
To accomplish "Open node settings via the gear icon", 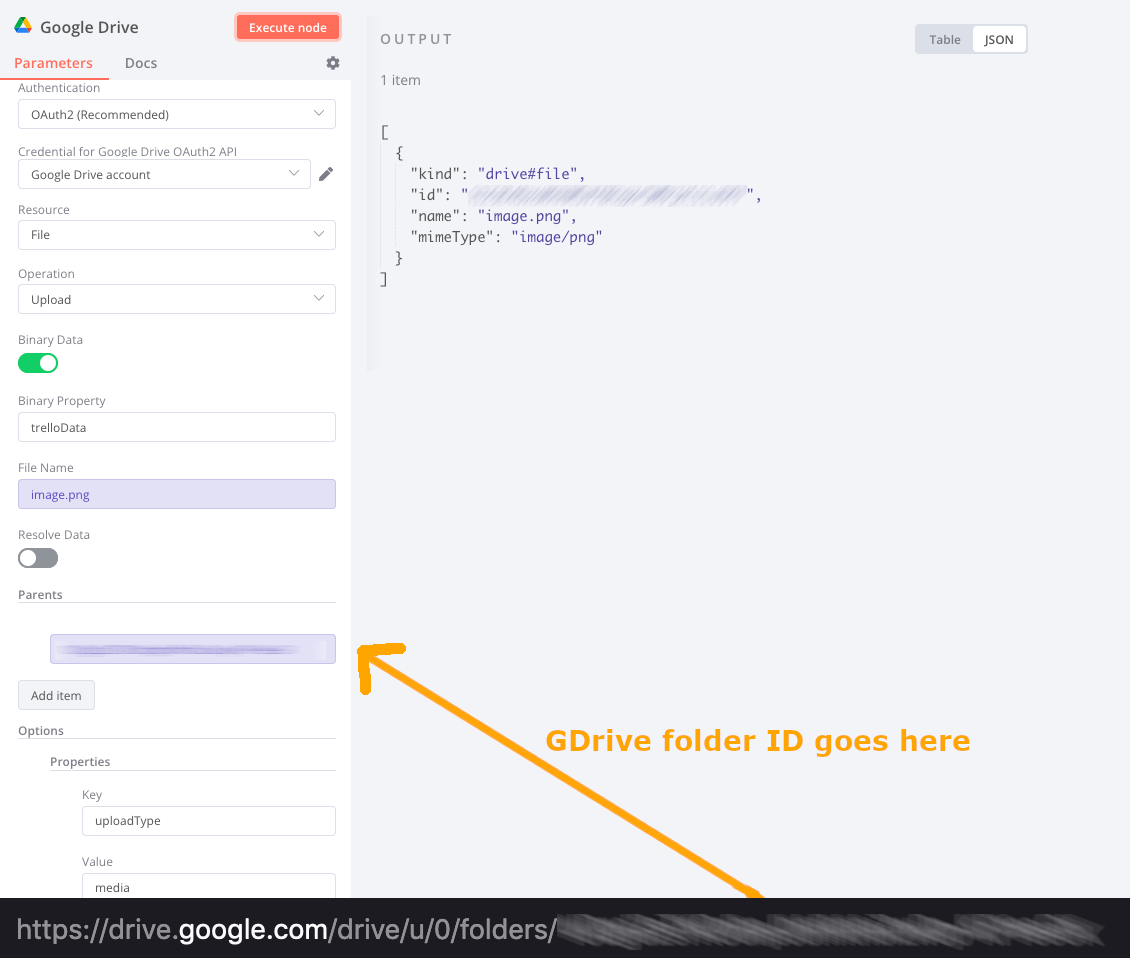I will pyautogui.click(x=333, y=62).
